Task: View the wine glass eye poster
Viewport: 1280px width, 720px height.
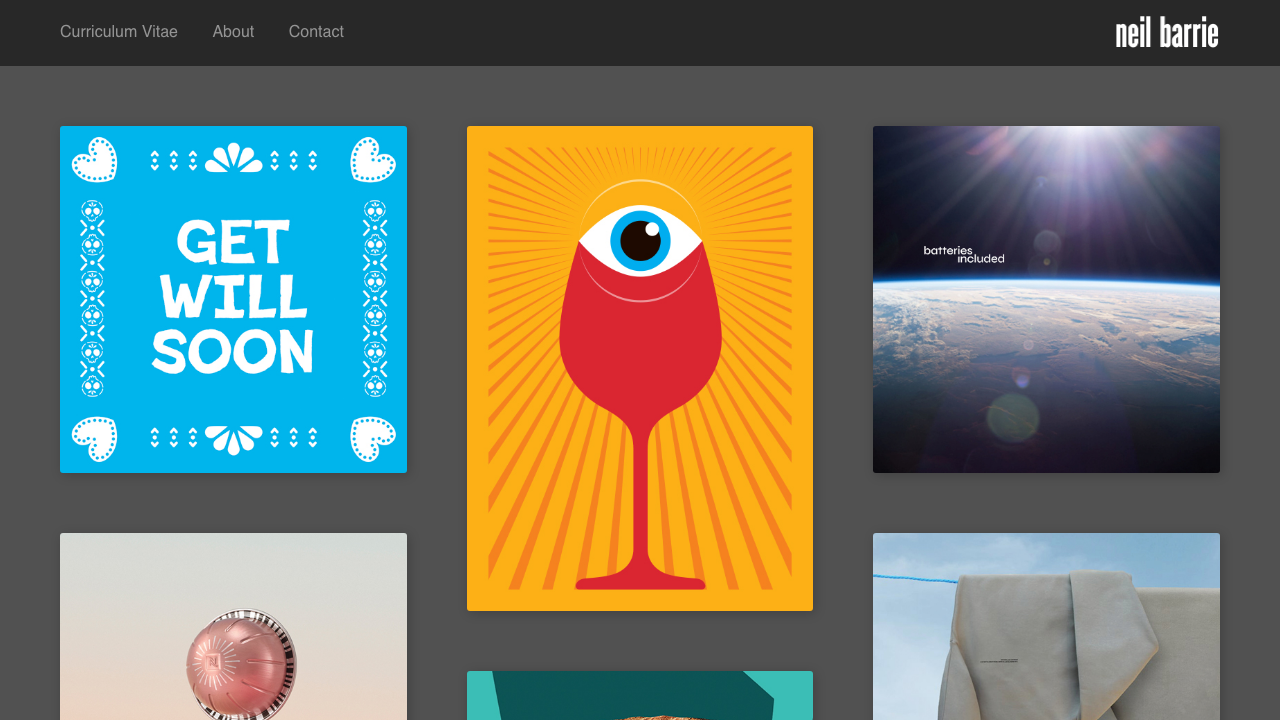Action: pyautogui.click(x=640, y=368)
